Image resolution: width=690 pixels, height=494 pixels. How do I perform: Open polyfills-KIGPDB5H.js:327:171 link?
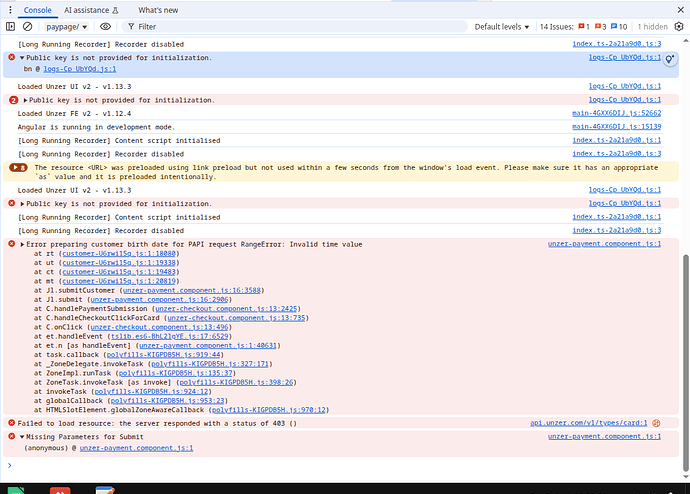210,364
